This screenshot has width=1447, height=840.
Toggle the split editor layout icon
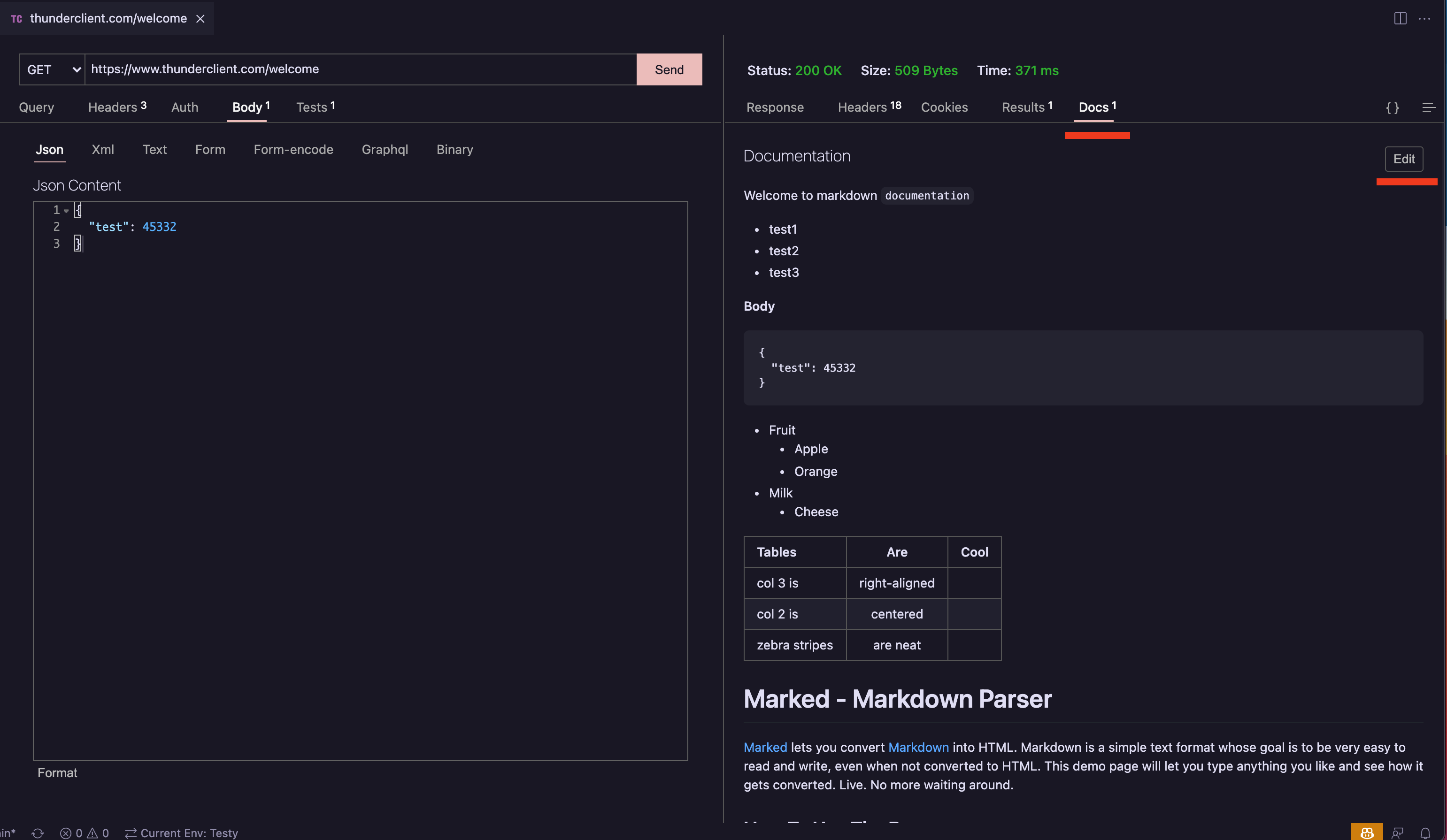pos(1400,18)
